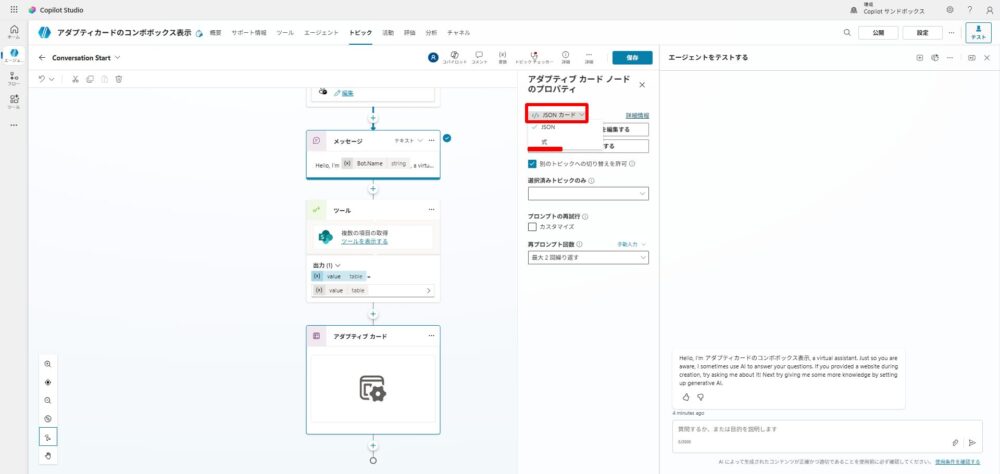Click the chat message input field
Viewport: 1000px width, 474px height.
point(800,430)
